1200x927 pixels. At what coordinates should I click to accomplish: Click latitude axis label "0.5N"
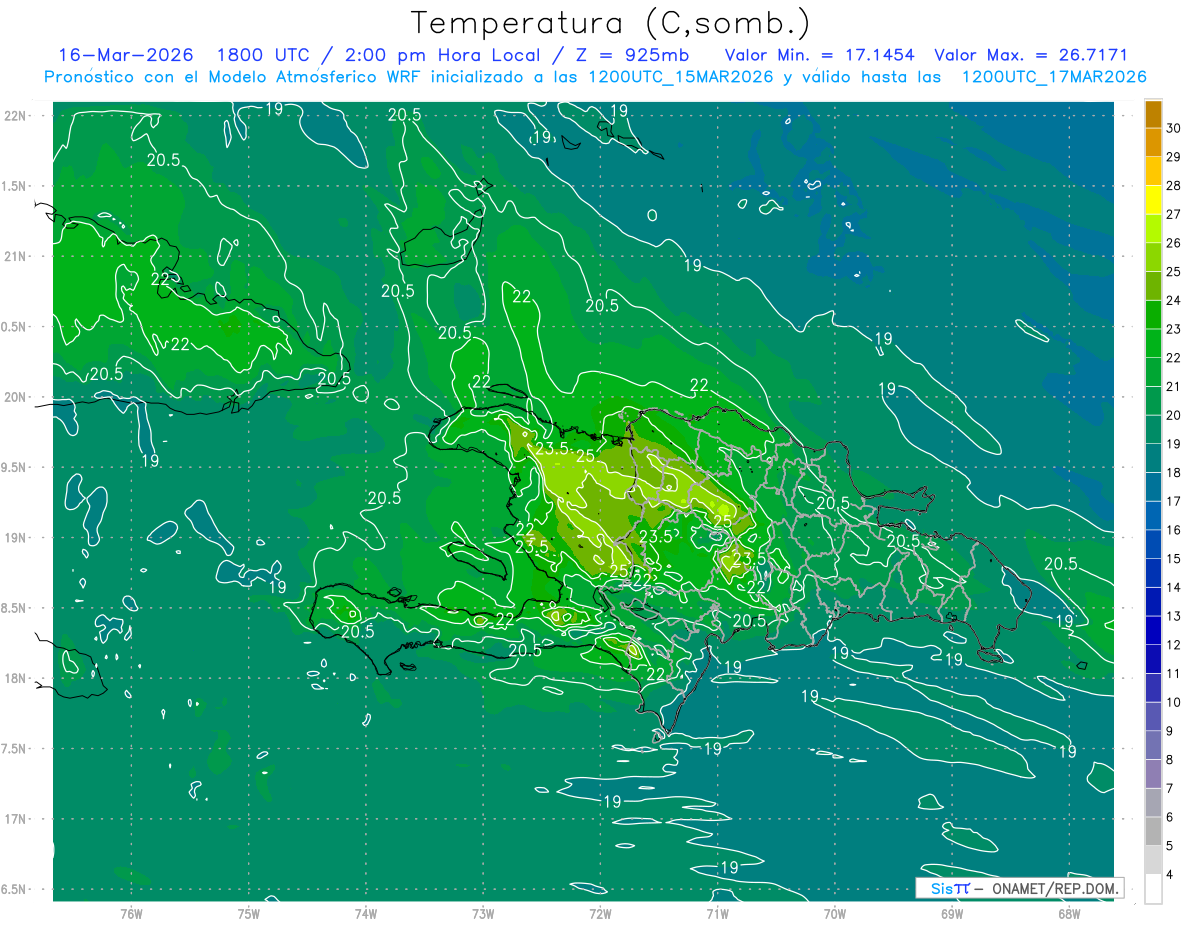pyautogui.click(x=15, y=327)
